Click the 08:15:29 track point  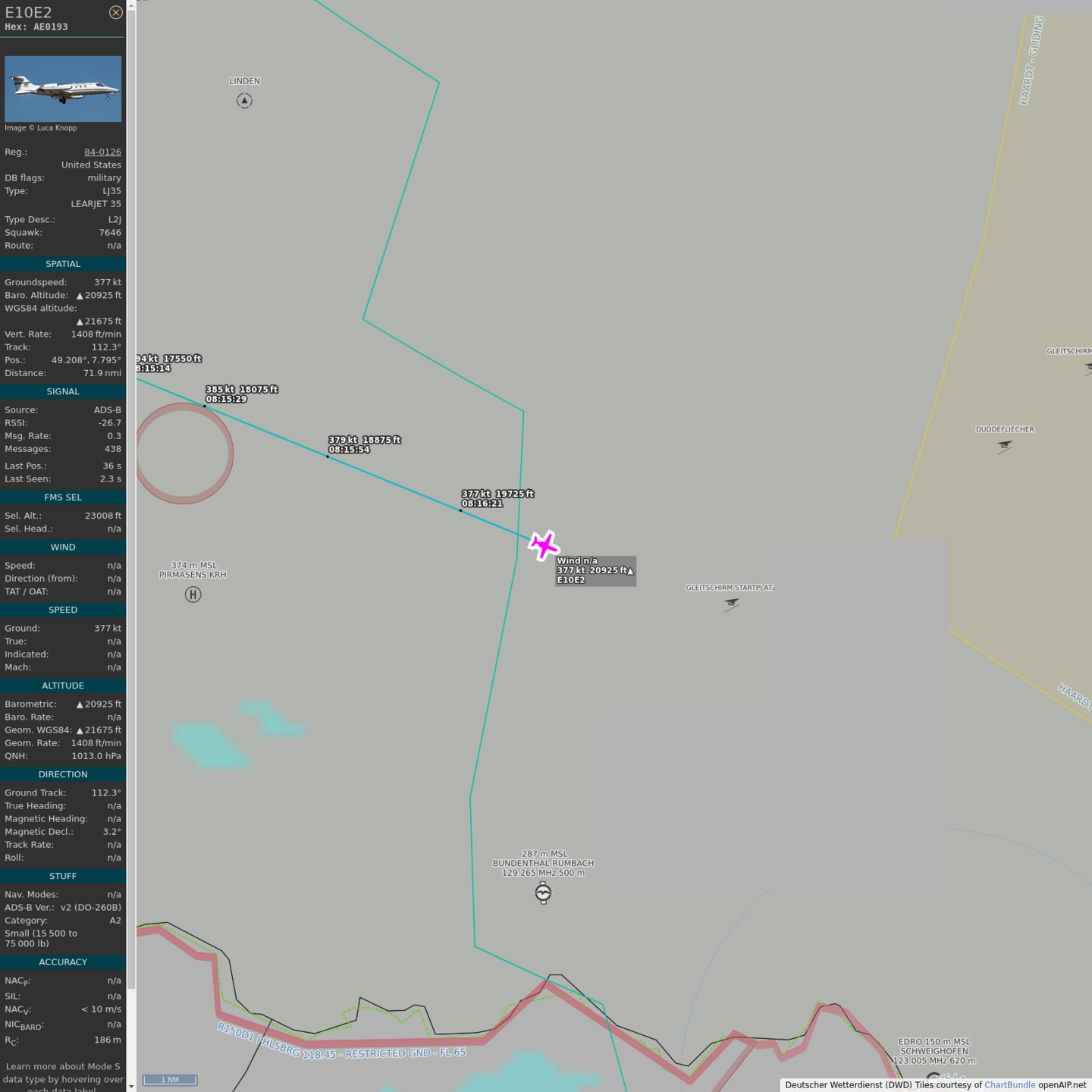[x=205, y=406]
